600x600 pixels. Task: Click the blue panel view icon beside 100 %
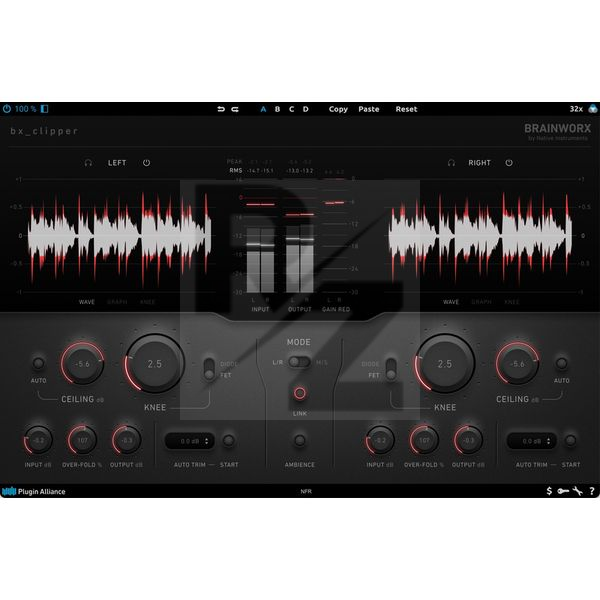44,109
